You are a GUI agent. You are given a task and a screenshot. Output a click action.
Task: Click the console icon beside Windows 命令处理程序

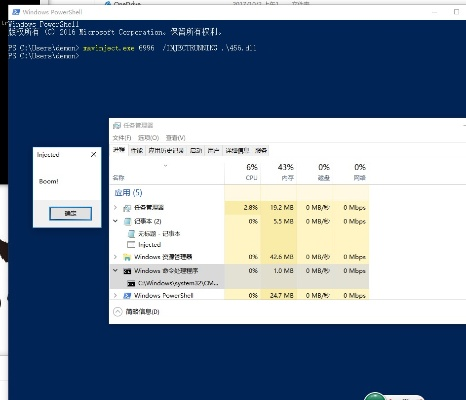pyautogui.click(x=127, y=271)
